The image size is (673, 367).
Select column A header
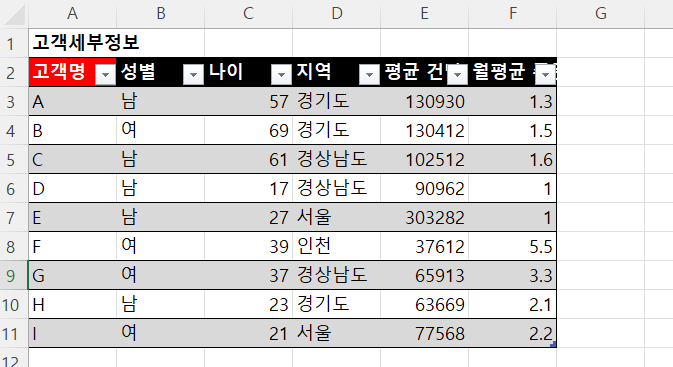[x=73, y=14]
